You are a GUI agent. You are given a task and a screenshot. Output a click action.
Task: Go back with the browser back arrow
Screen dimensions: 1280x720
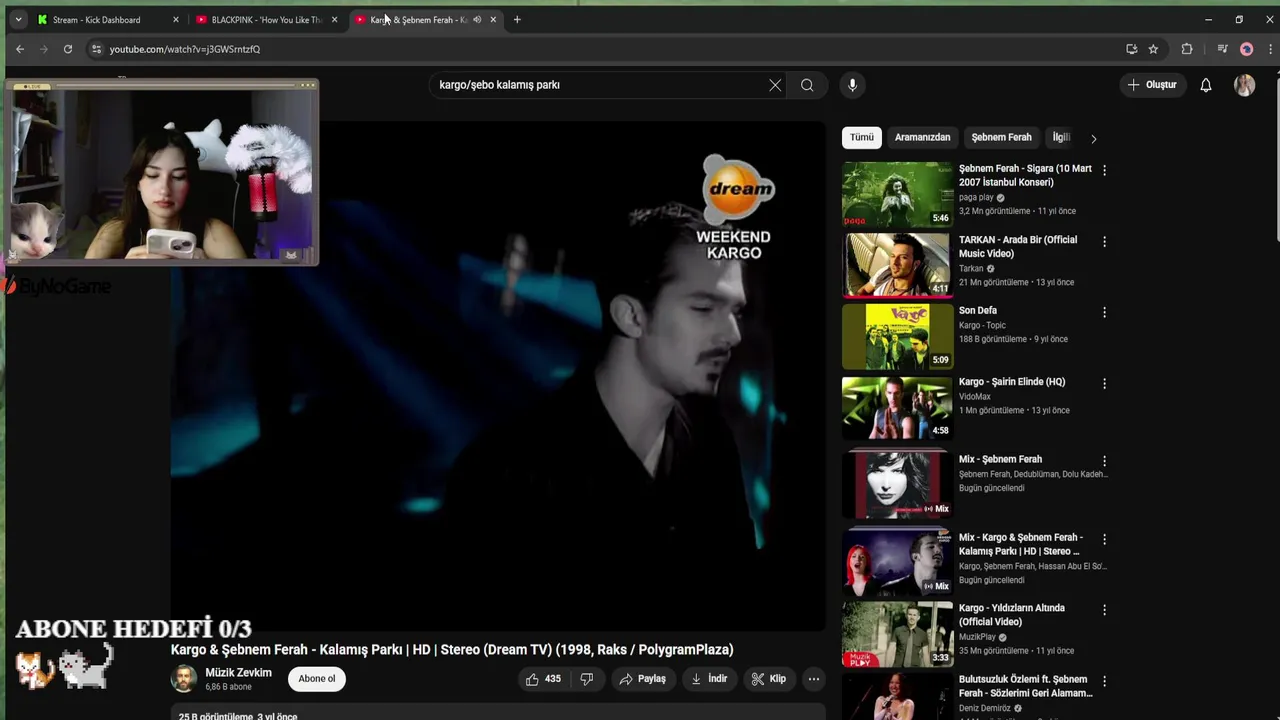[x=20, y=49]
